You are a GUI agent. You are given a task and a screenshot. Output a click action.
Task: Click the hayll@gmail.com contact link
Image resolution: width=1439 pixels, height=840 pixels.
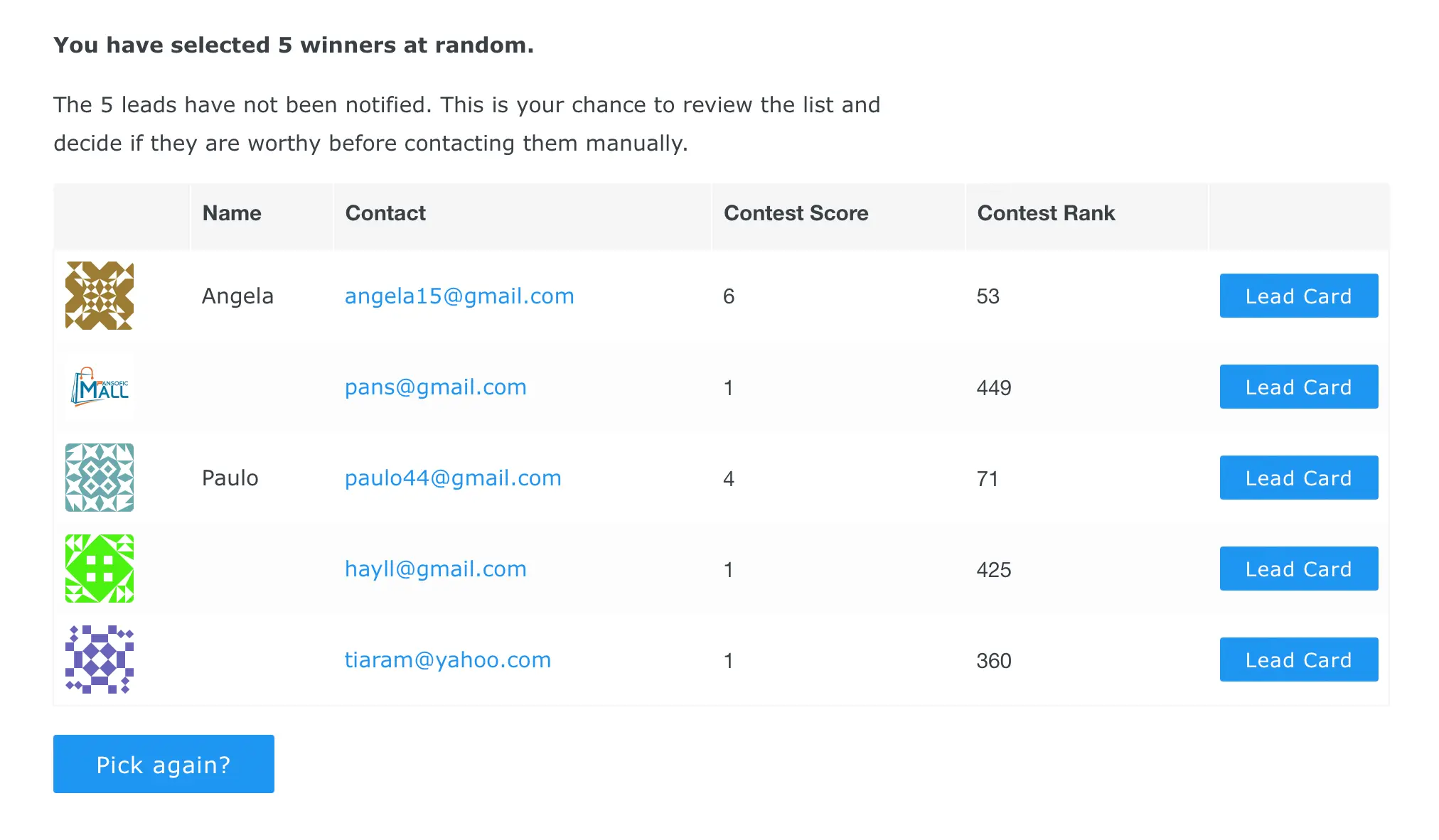click(x=436, y=569)
